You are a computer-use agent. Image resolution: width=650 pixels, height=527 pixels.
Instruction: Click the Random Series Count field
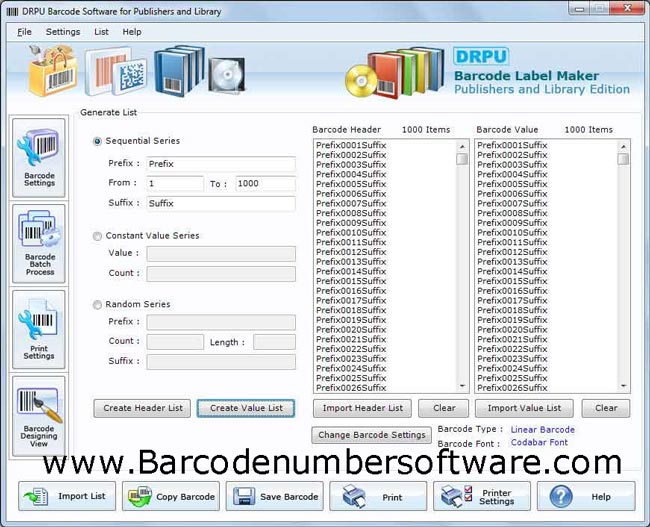(175, 342)
